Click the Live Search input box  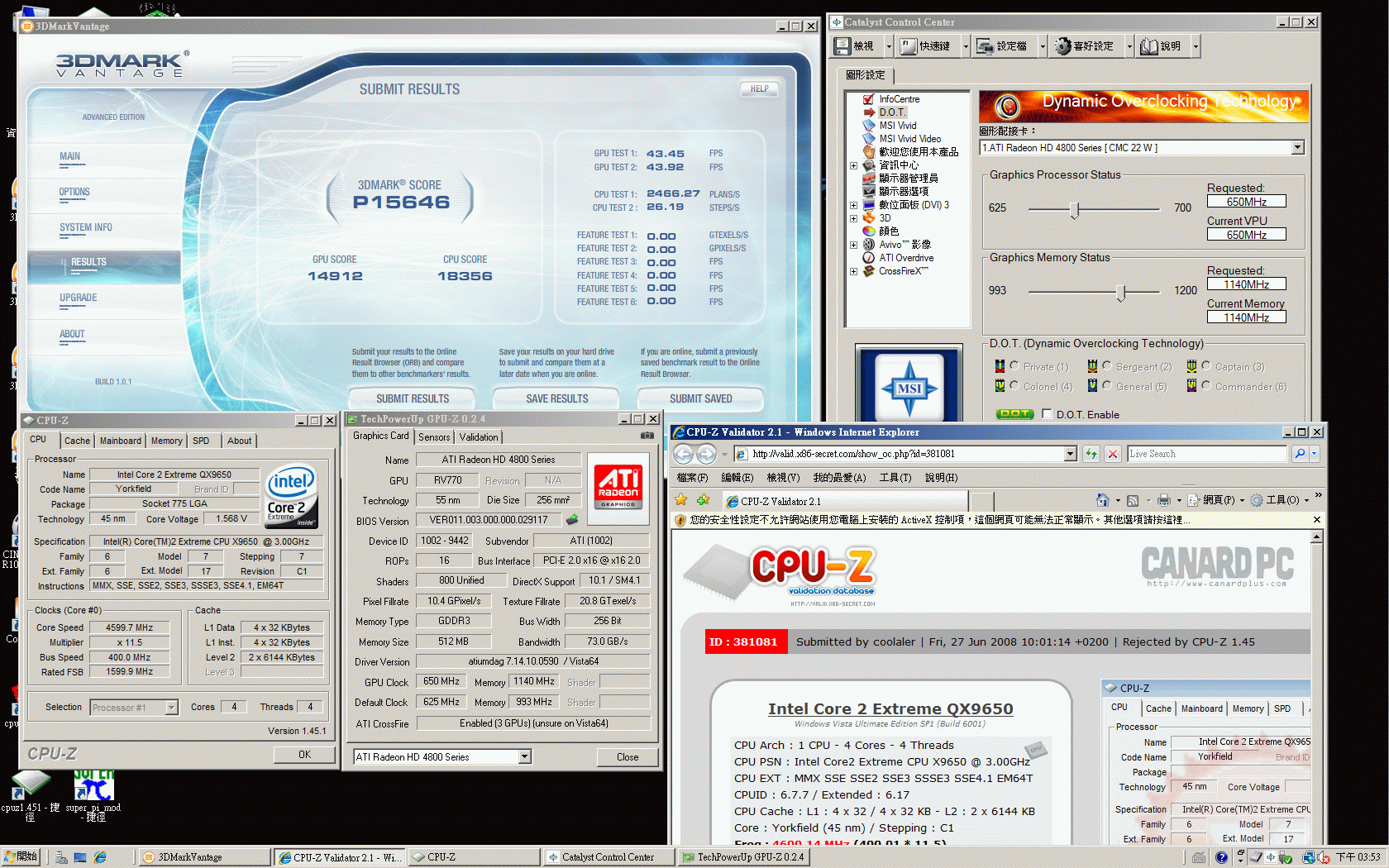pyautogui.click(x=1207, y=454)
